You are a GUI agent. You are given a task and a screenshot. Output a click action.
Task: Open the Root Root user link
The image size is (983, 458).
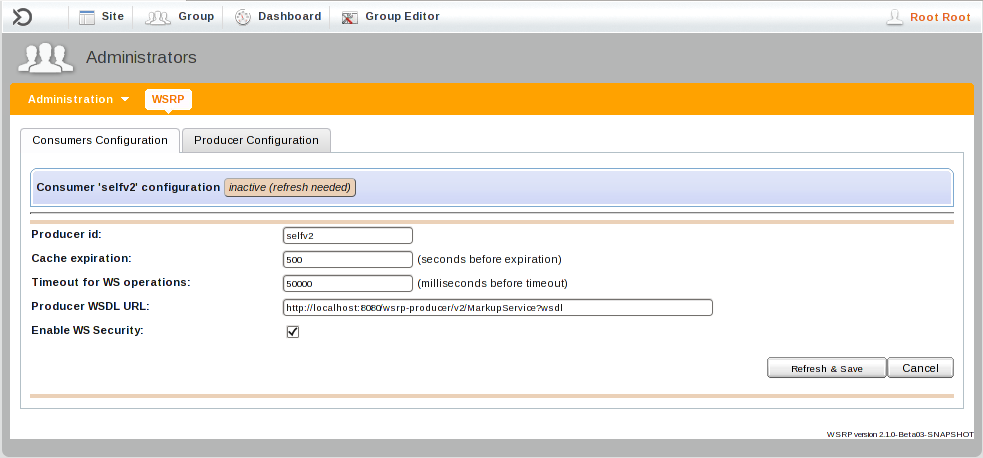coord(940,17)
